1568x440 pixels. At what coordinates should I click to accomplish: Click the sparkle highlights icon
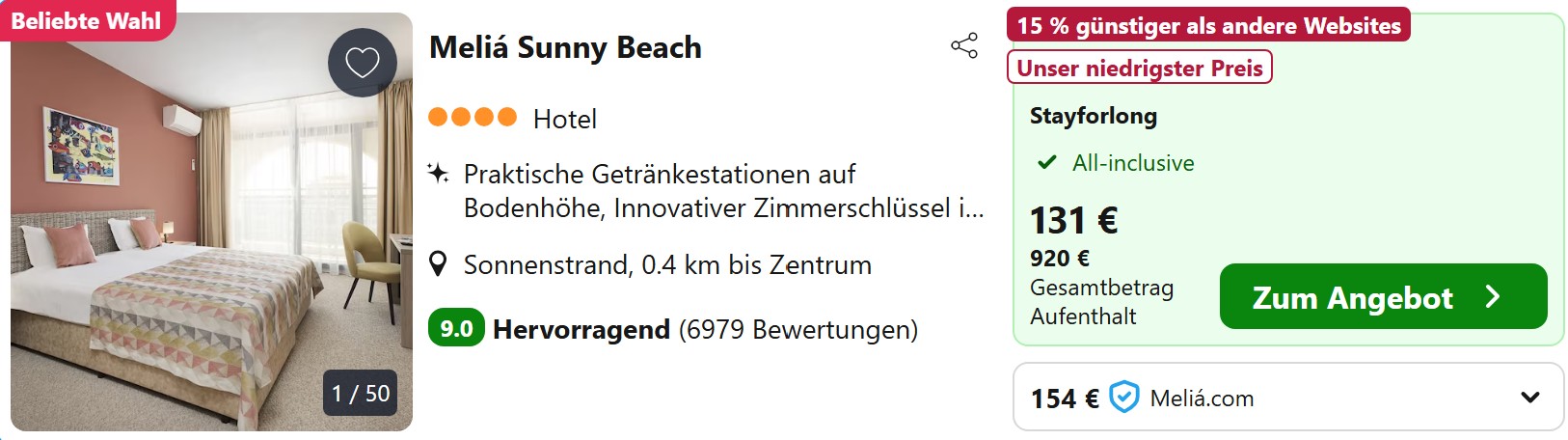438,174
